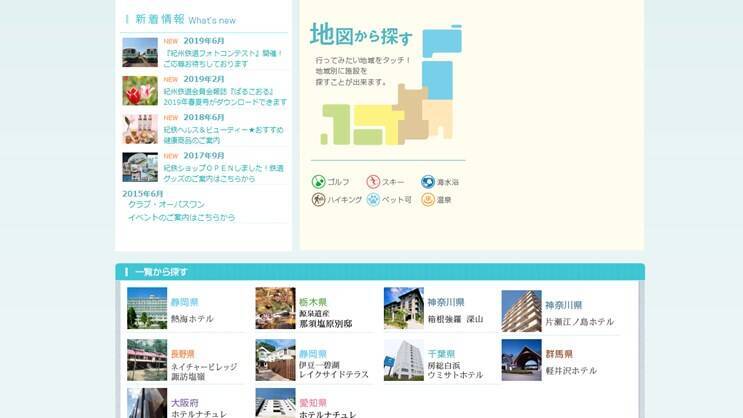Image resolution: width=743 pixels, height=418 pixels.
Task: Click the 熱海ホテル name link
Action: pyautogui.click(x=192, y=318)
